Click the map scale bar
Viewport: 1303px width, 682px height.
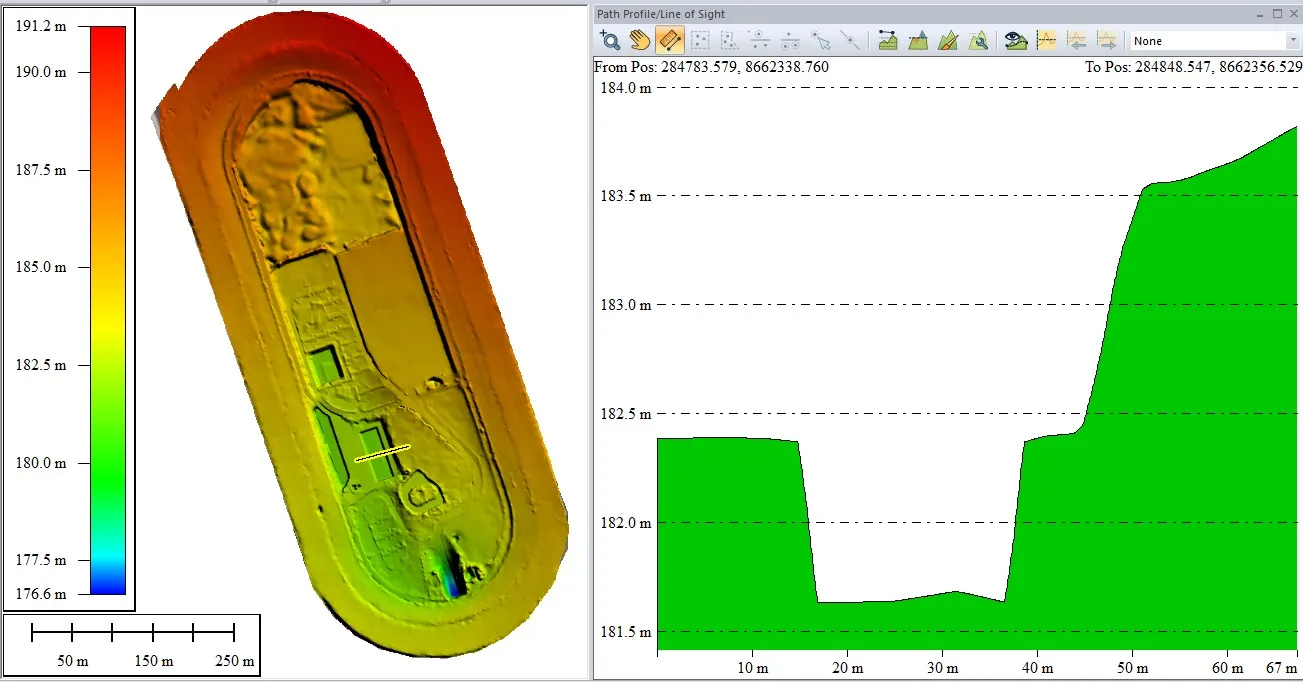point(133,632)
